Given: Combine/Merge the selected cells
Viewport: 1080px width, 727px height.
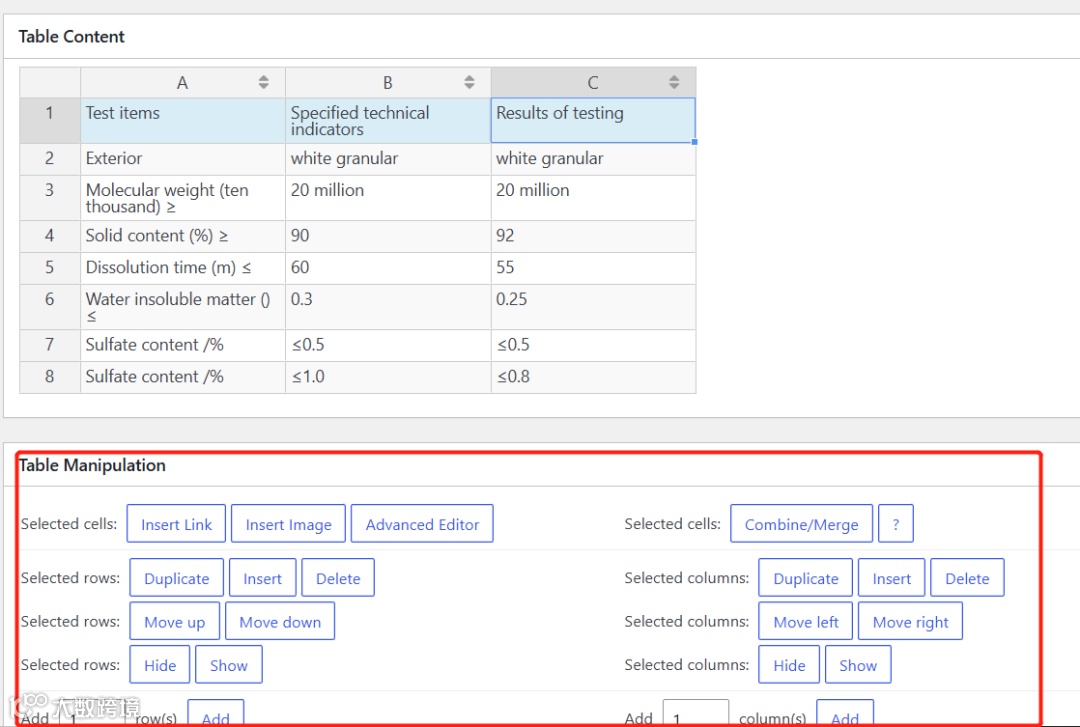Looking at the screenshot, I should [x=802, y=524].
